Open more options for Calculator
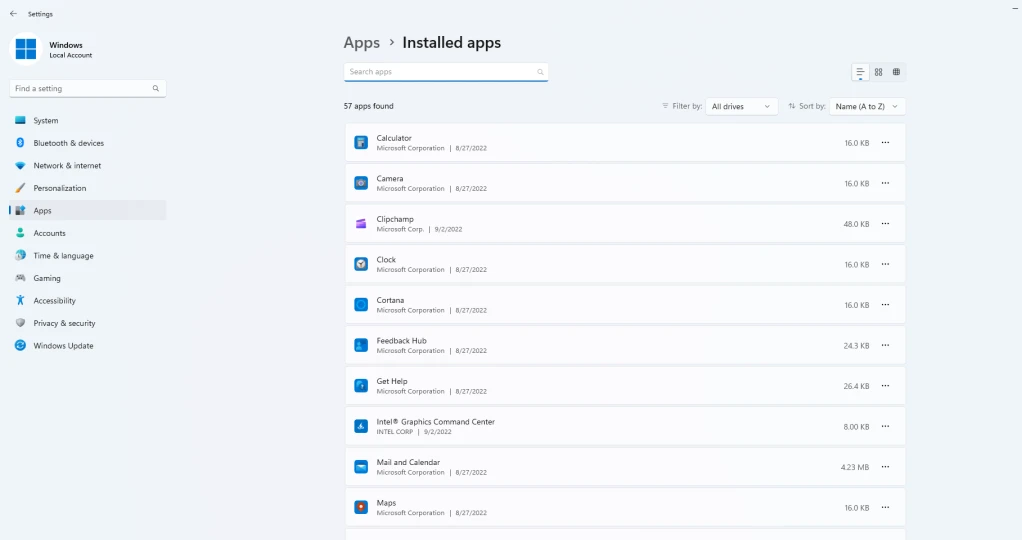This screenshot has width=1022, height=540. tap(885, 143)
